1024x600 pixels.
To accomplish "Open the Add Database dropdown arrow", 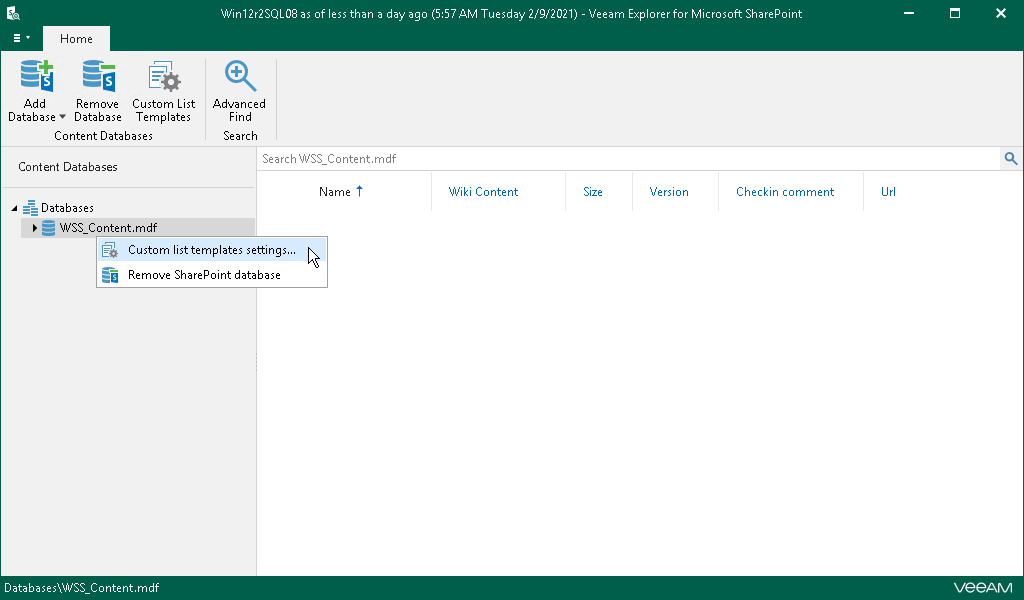I will (62, 117).
